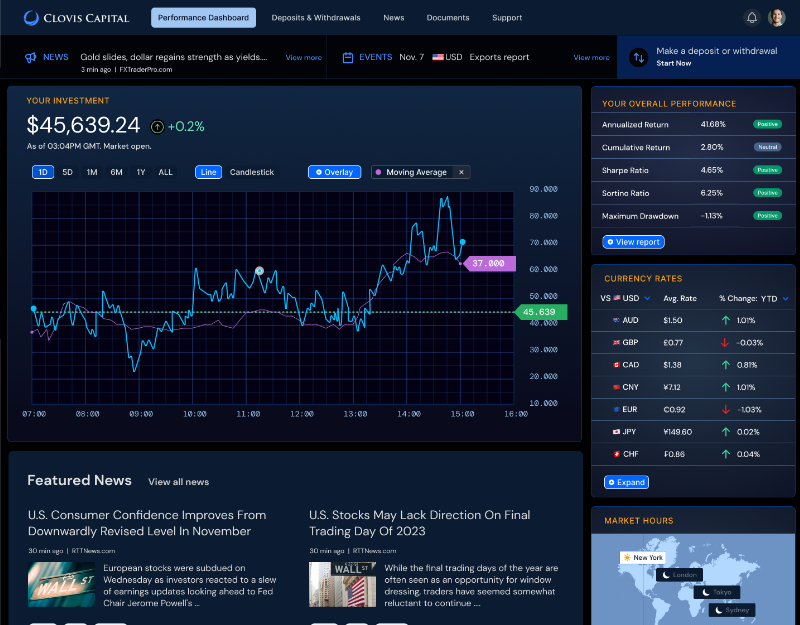Click the JPY flag icon
Screen dimensions: 800x625
point(616,432)
